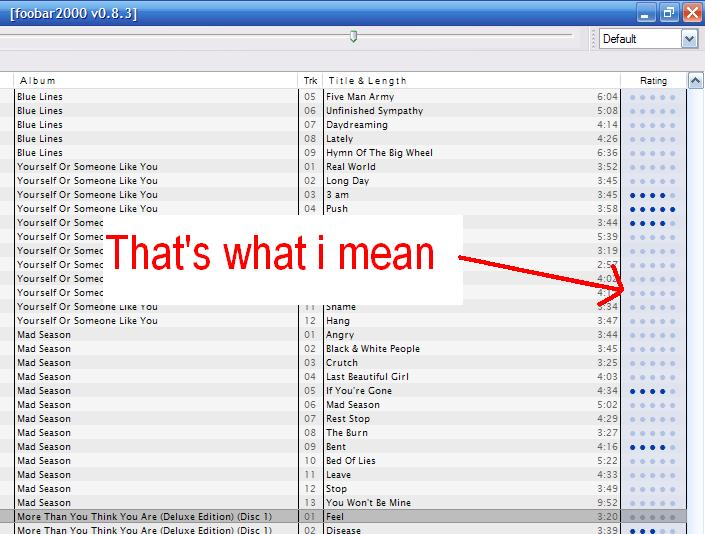
Task: Select the track Lately
Action: [x=339, y=138]
